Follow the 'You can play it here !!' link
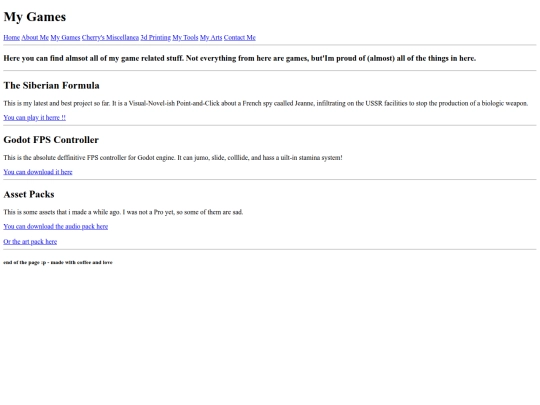 (34, 118)
